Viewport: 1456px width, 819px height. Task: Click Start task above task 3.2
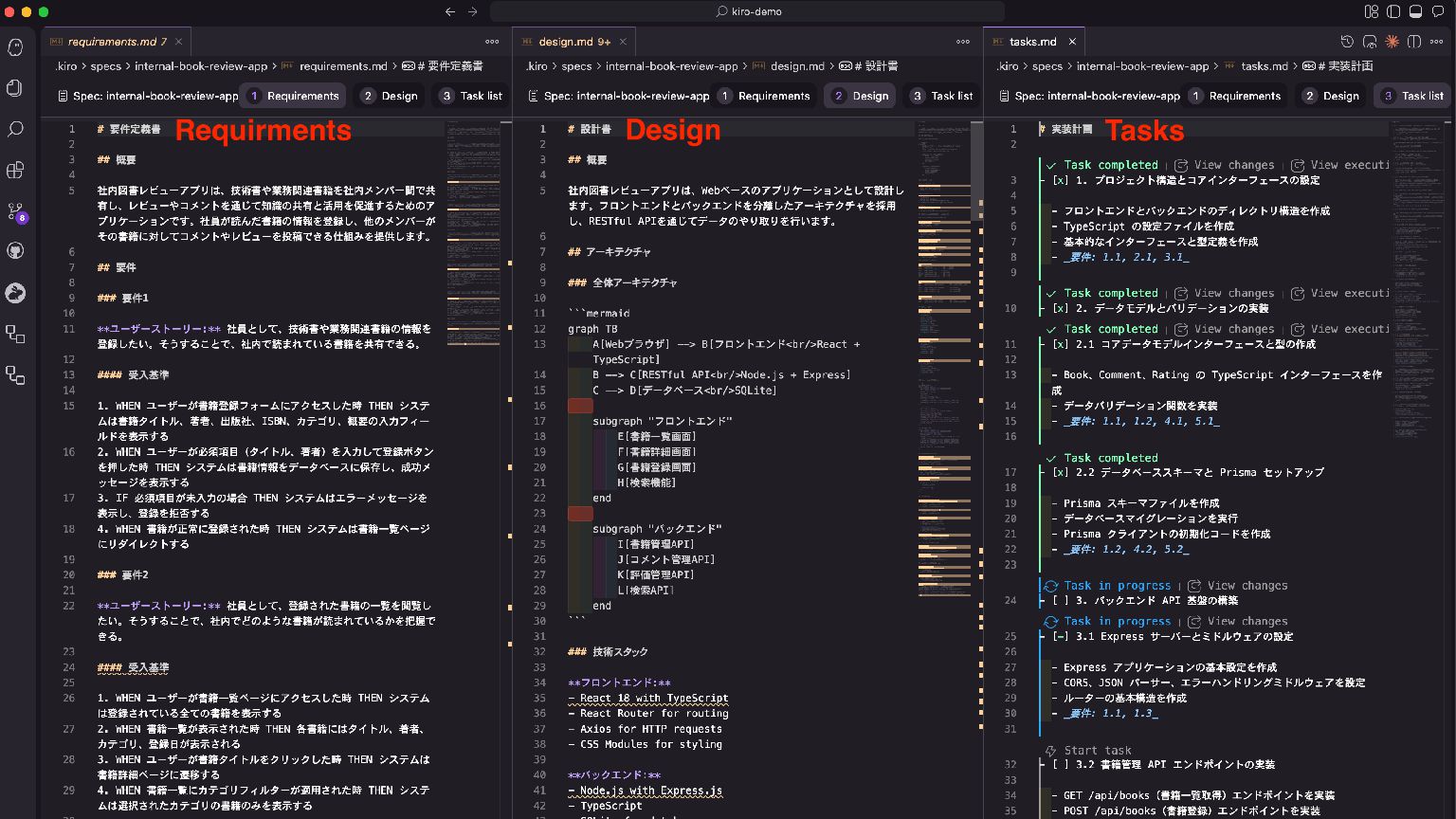[1097, 750]
